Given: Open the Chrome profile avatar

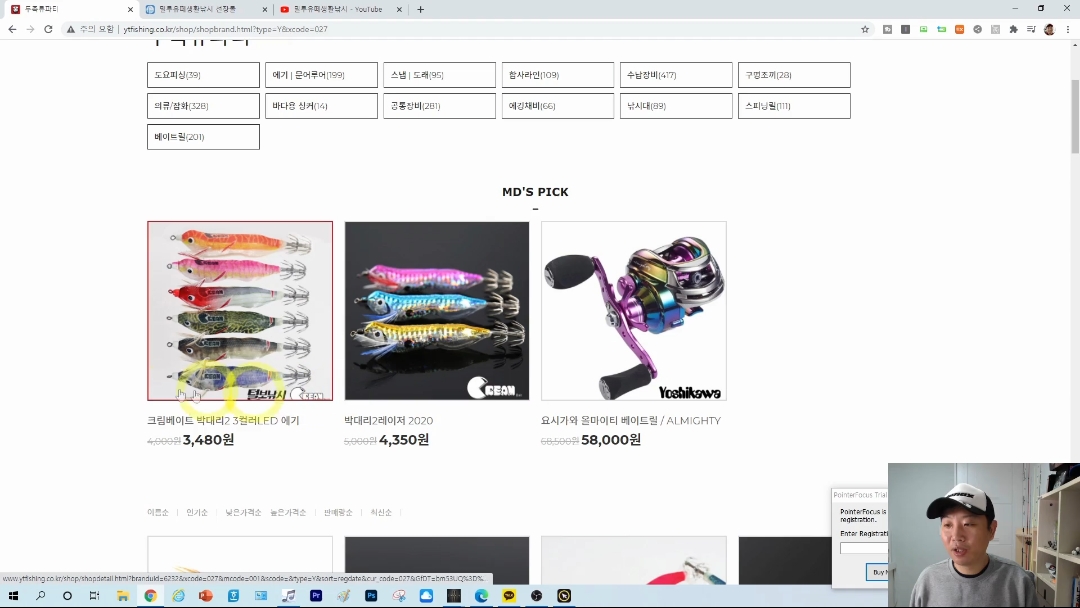Looking at the screenshot, I should [x=1049, y=29].
